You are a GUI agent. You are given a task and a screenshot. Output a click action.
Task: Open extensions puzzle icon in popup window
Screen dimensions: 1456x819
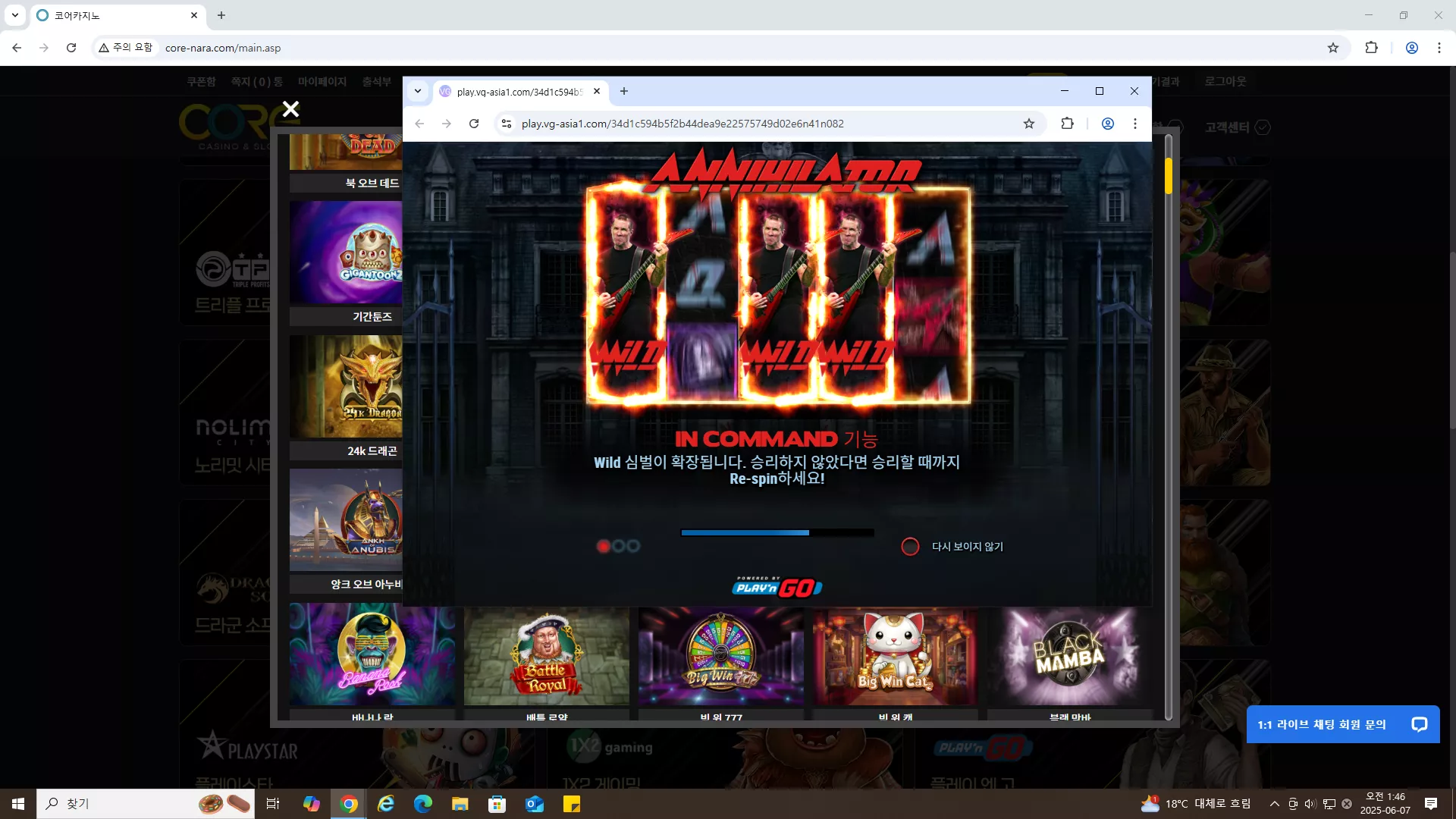[x=1067, y=124]
